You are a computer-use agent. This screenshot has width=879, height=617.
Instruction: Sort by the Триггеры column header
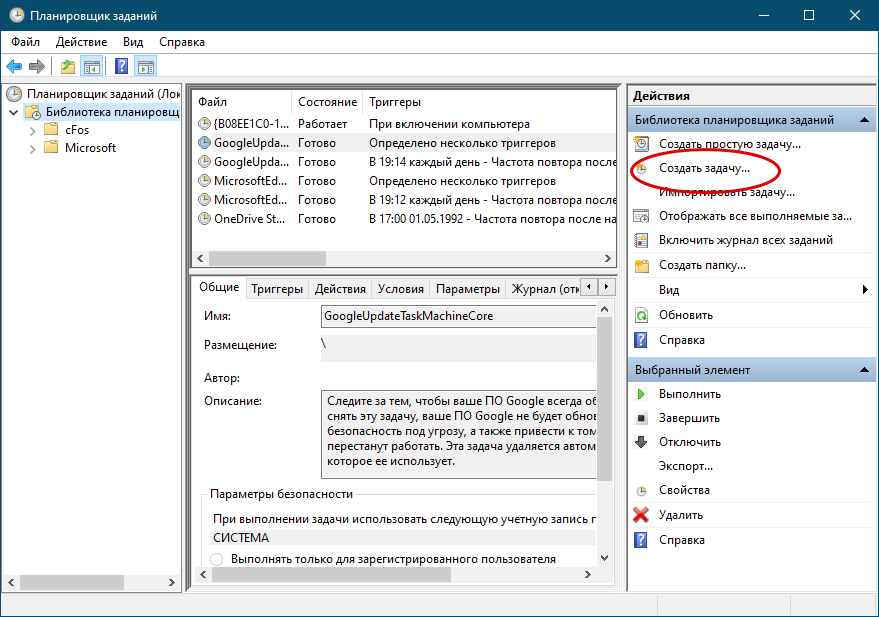click(489, 102)
